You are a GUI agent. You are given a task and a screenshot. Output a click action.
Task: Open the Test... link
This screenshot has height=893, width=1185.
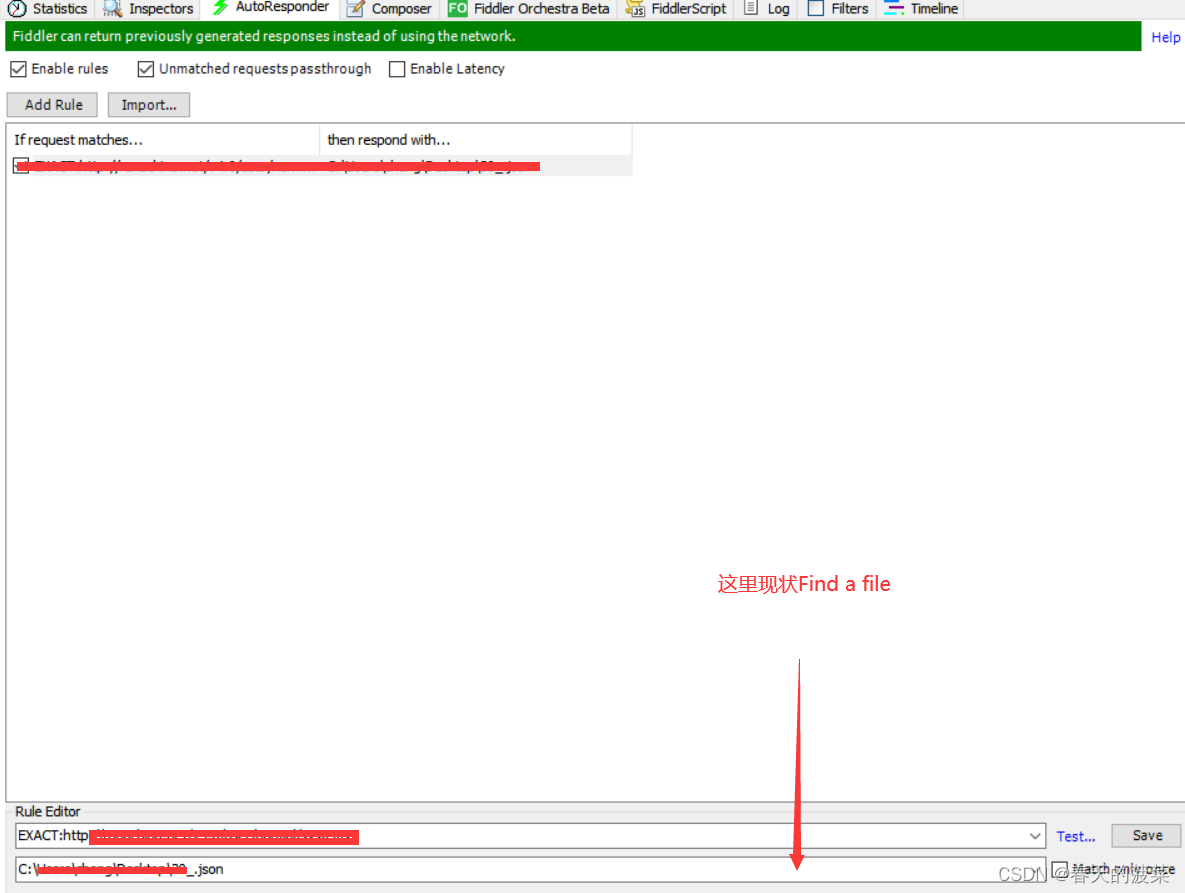pyautogui.click(x=1075, y=836)
